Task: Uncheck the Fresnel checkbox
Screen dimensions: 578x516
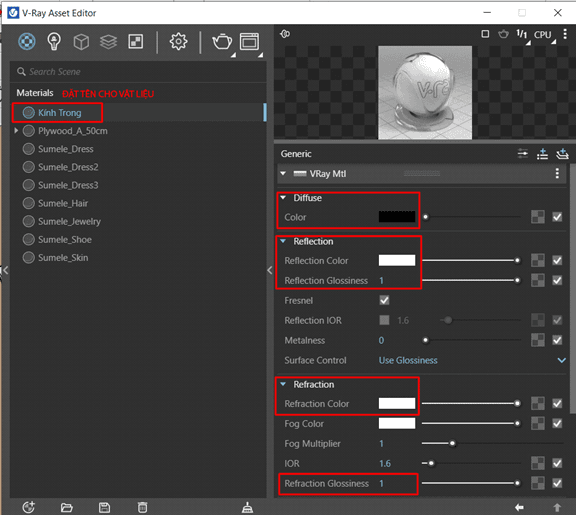Action: pyautogui.click(x=384, y=300)
